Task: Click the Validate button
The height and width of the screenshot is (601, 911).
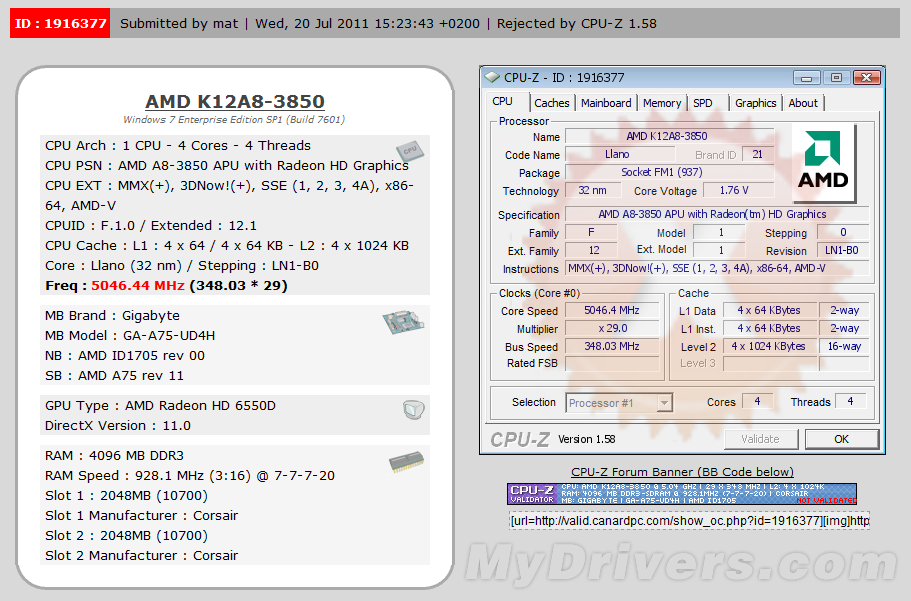Action: pyautogui.click(x=761, y=439)
